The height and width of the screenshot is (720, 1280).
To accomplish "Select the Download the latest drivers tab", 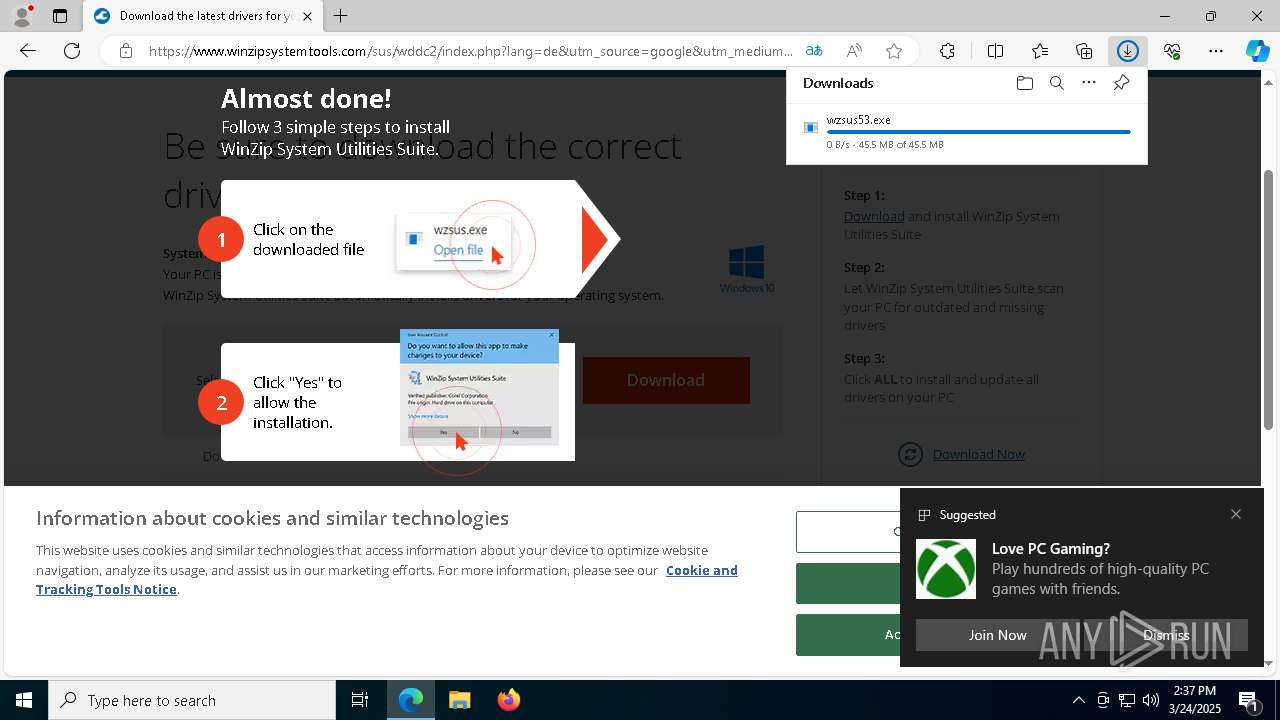I will 202,16.
